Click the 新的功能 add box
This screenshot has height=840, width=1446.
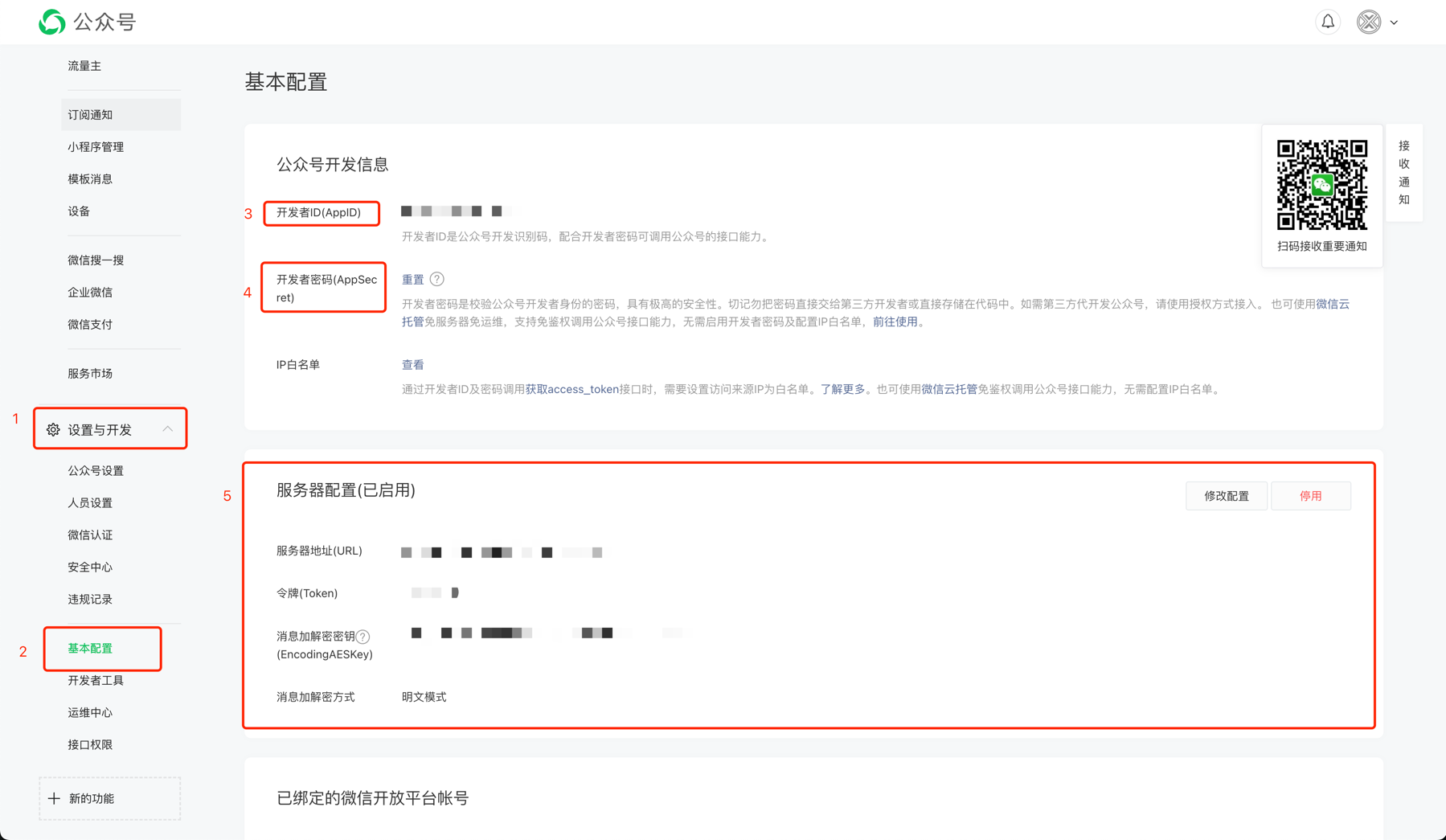pyautogui.click(x=110, y=798)
